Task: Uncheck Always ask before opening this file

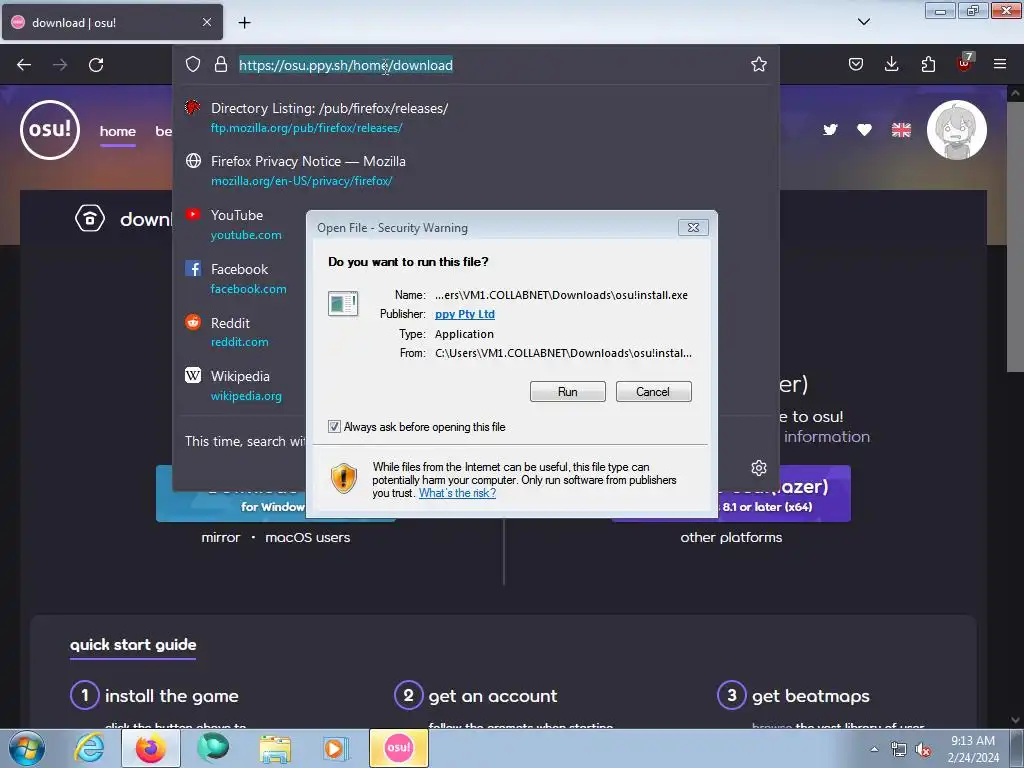Action: tap(334, 426)
